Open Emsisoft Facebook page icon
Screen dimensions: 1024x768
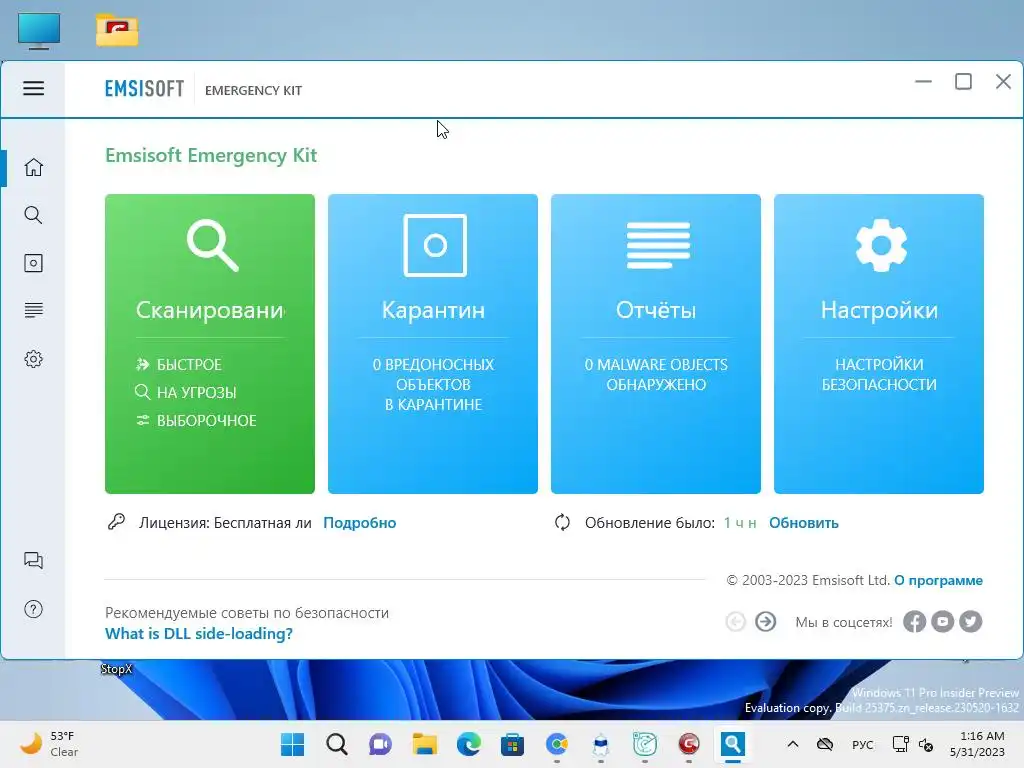coord(914,621)
